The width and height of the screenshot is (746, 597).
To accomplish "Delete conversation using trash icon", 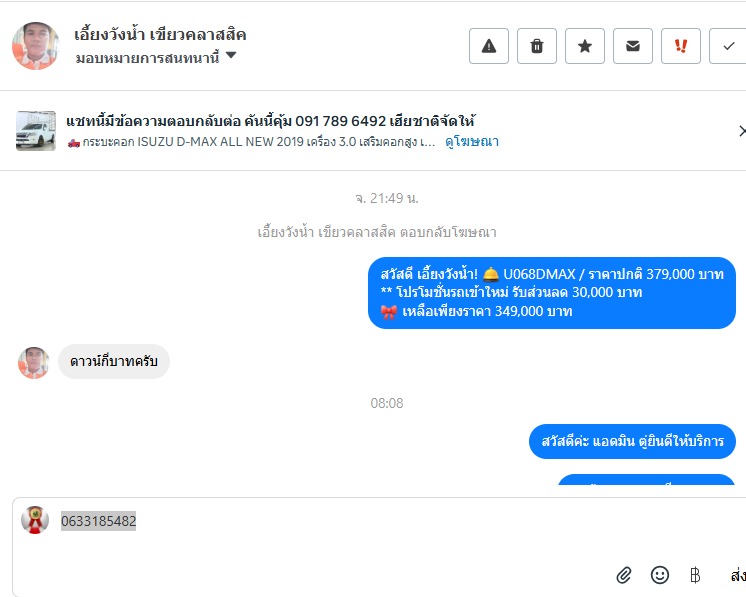I will coord(537,46).
